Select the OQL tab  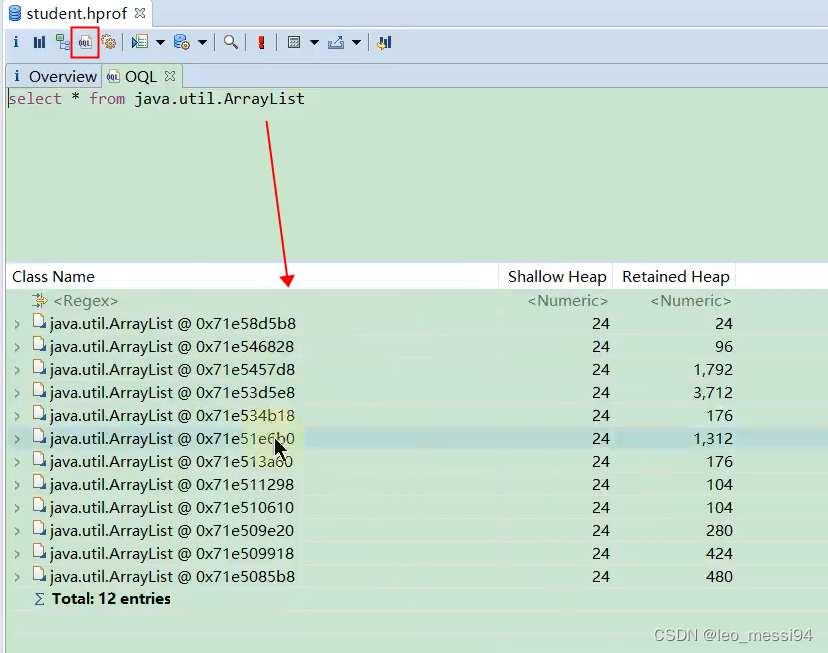point(140,77)
